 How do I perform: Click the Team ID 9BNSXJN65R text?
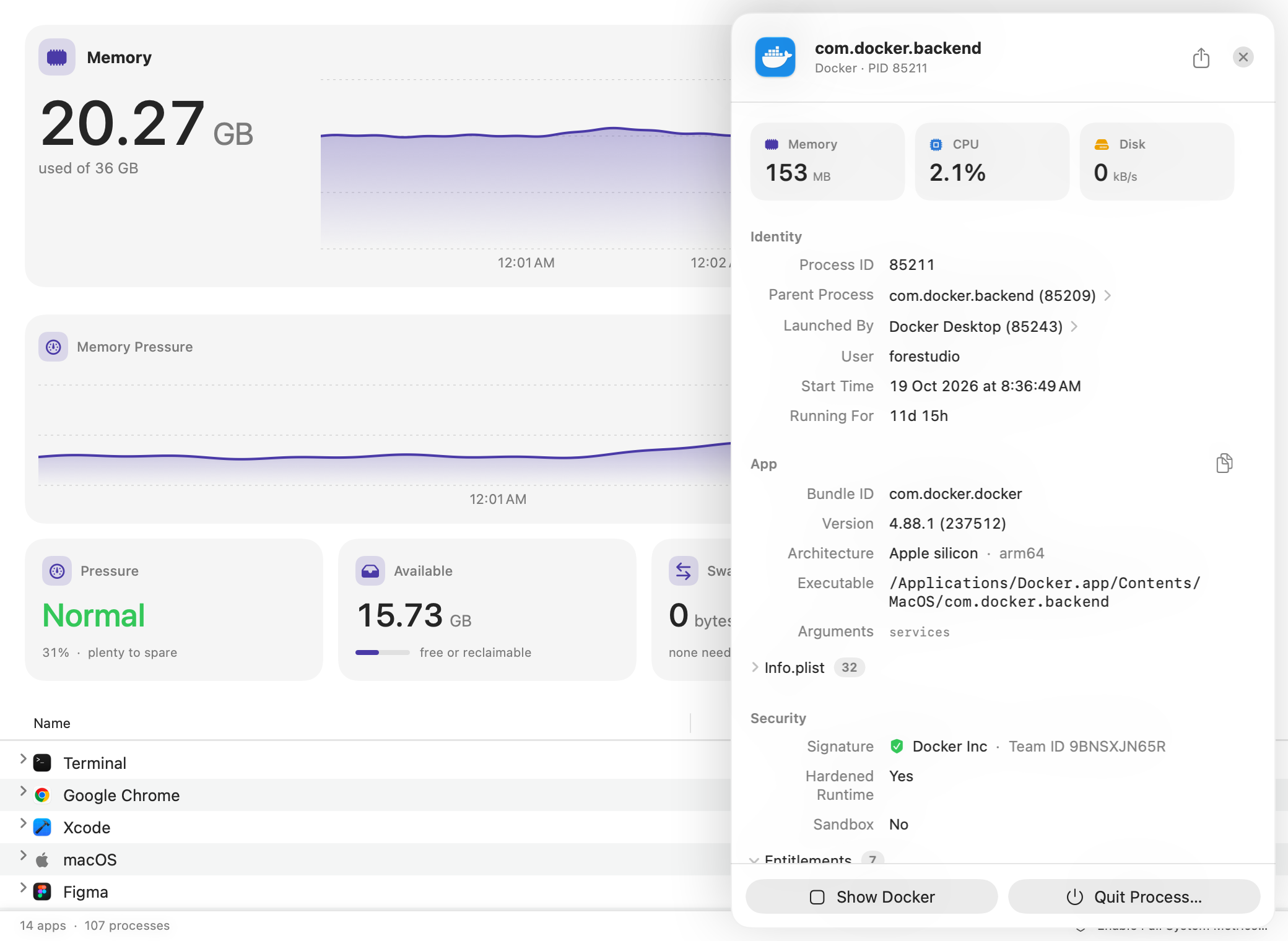click(1087, 746)
